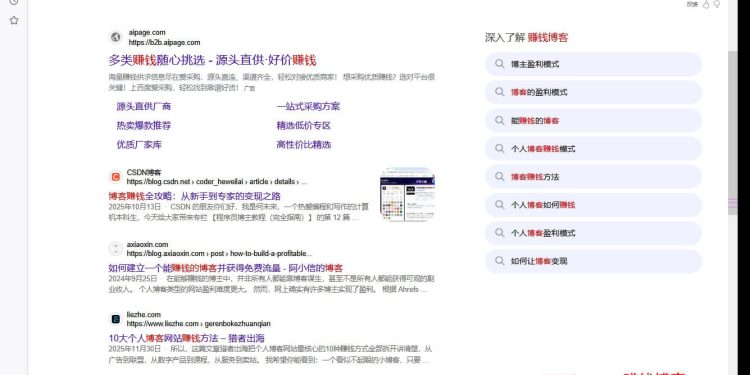Image resolution: width=750 pixels, height=375 pixels.
Task: Click the liezhe.com site favicon
Action: 115,319
